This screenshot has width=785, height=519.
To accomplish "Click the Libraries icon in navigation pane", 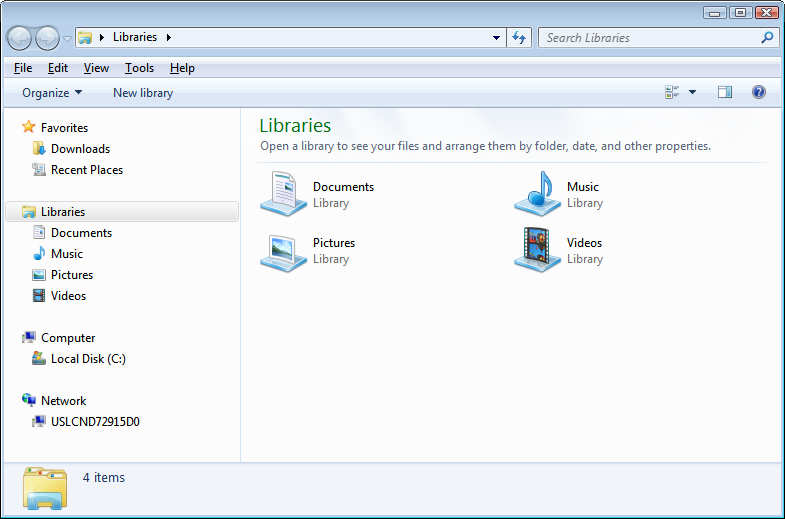I will click(x=29, y=212).
